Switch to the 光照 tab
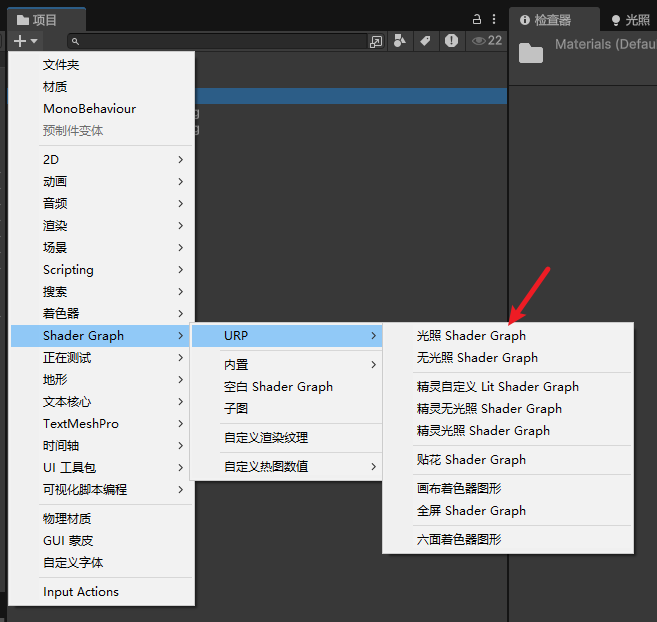 tap(629, 20)
